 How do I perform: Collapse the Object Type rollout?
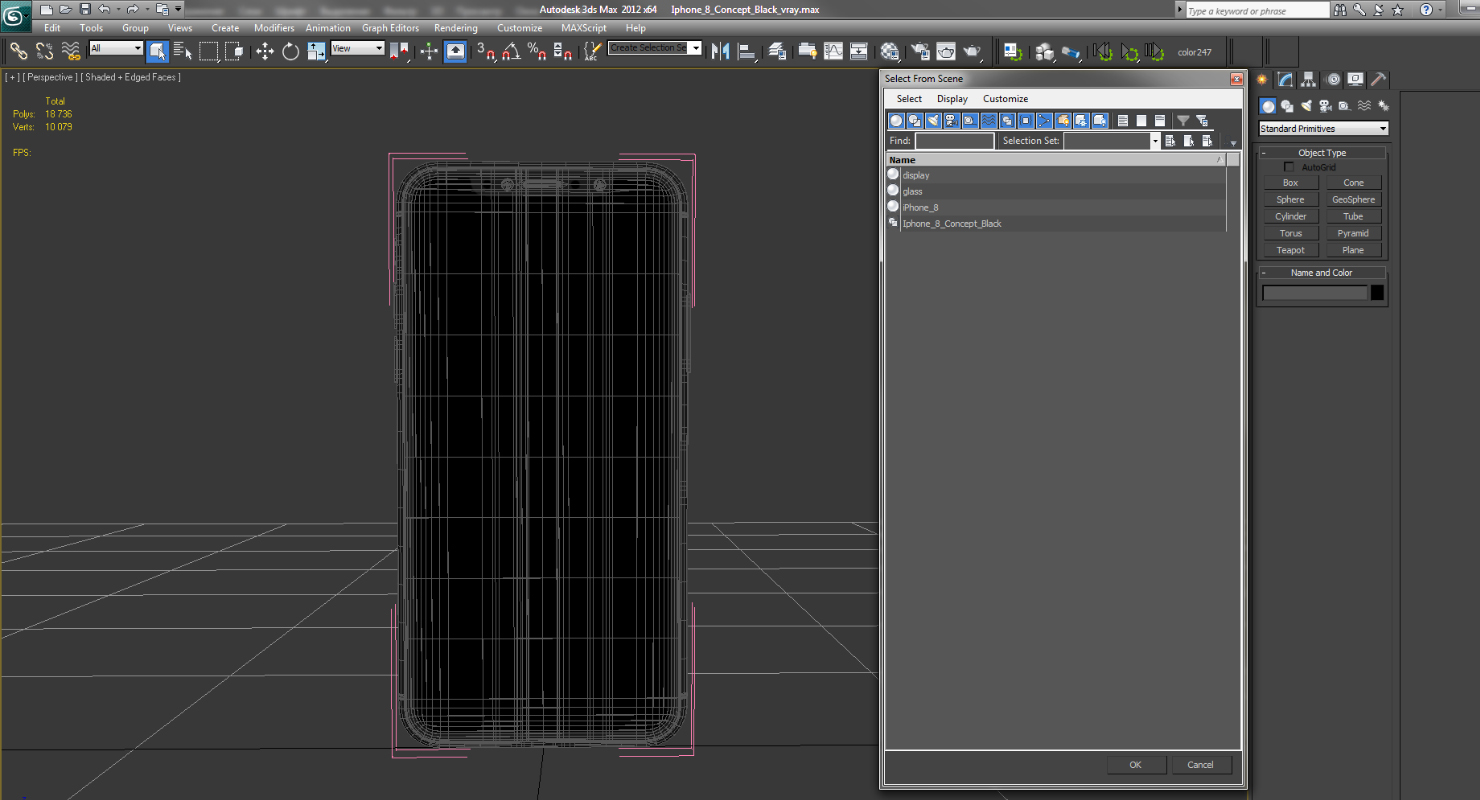coord(1322,153)
